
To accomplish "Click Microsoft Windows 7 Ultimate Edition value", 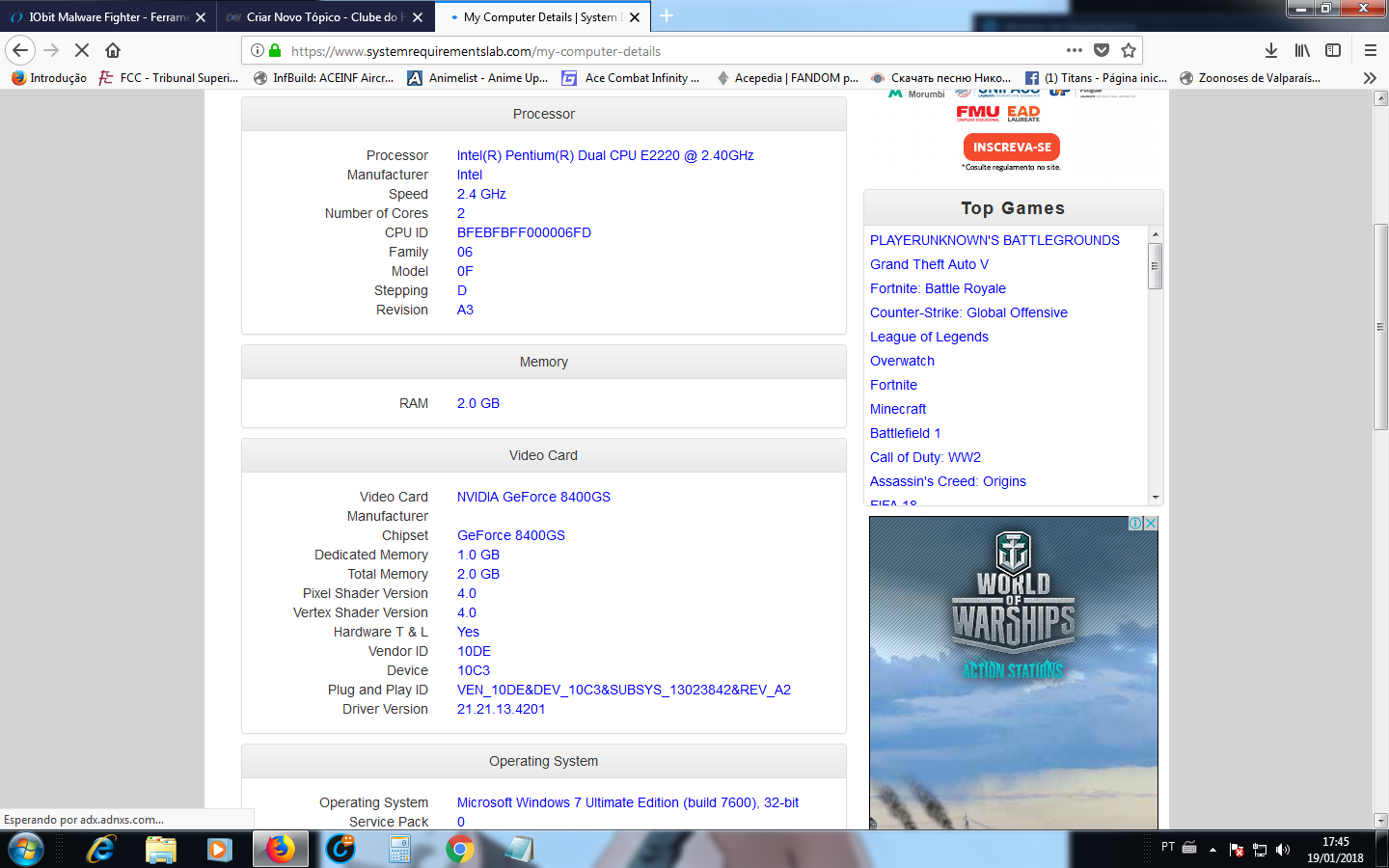I will pyautogui.click(x=628, y=802).
